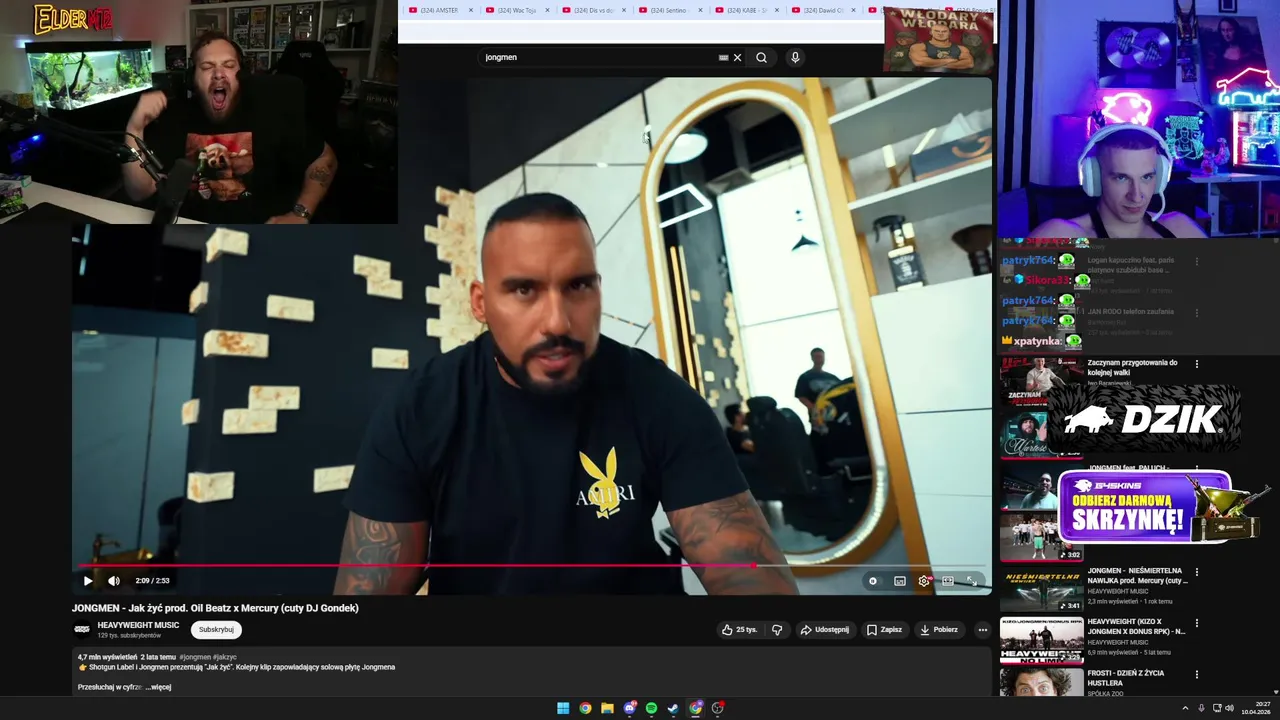Screen dimensions: 1280x720
Task: Click into the jongmen search field
Action: 600,57
